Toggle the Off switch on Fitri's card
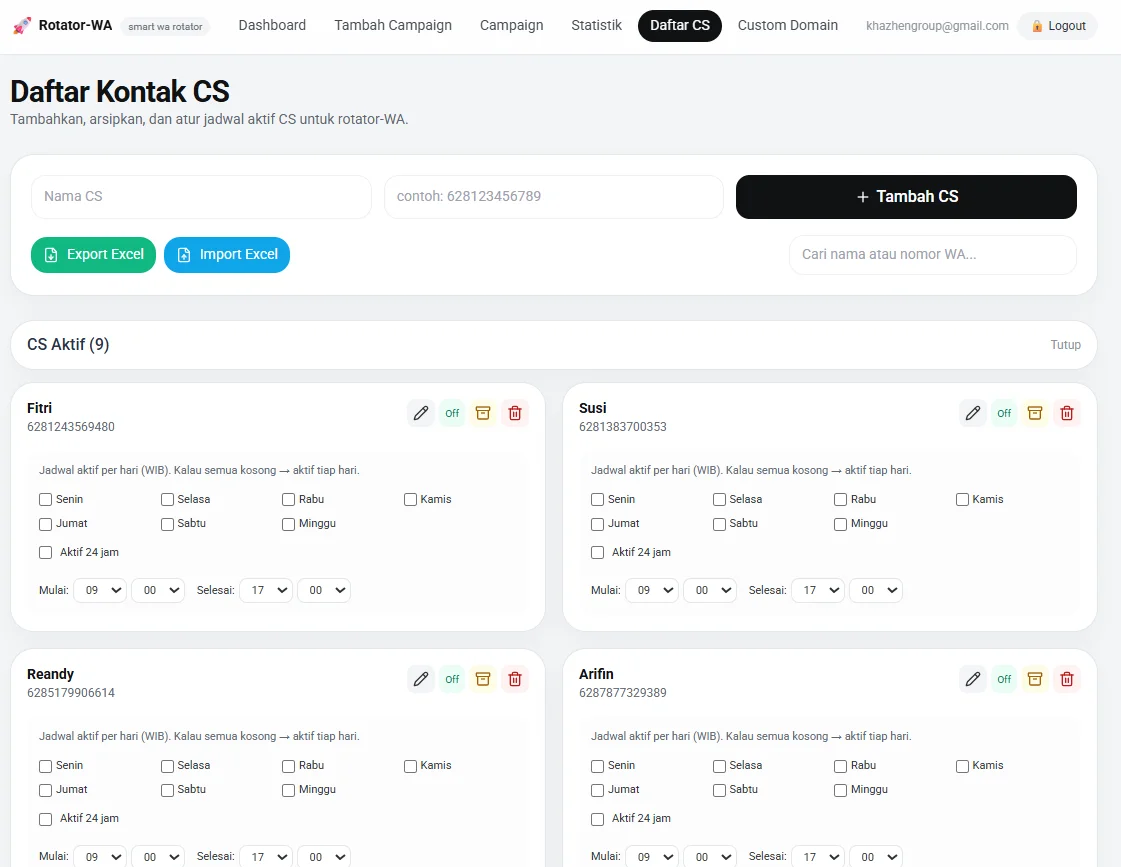Screen dimensions: 1121x867 coord(451,413)
